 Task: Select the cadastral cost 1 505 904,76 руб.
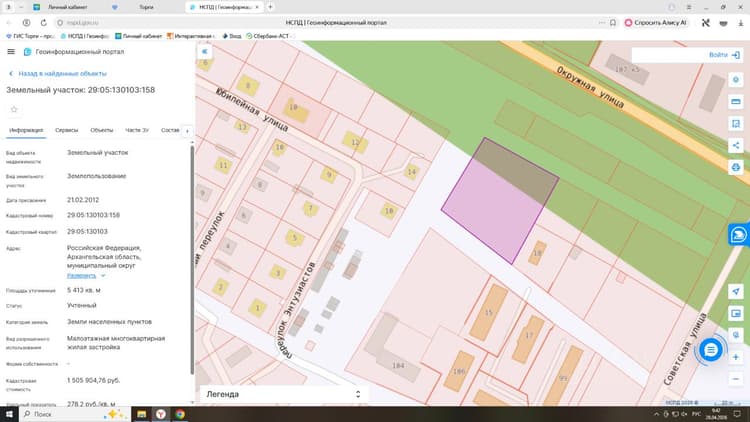coord(93,380)
